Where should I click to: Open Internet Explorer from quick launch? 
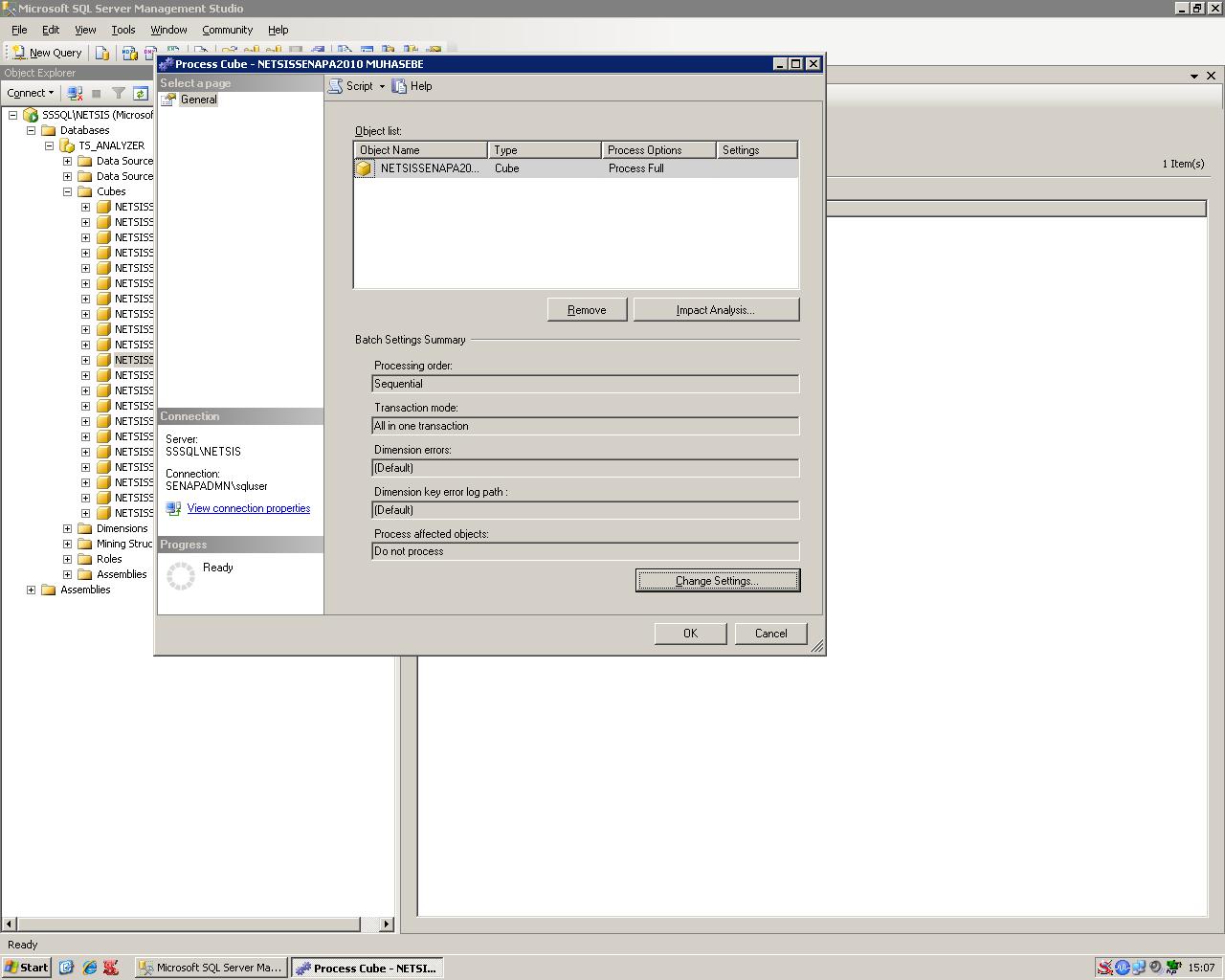[x=90, y=968]
